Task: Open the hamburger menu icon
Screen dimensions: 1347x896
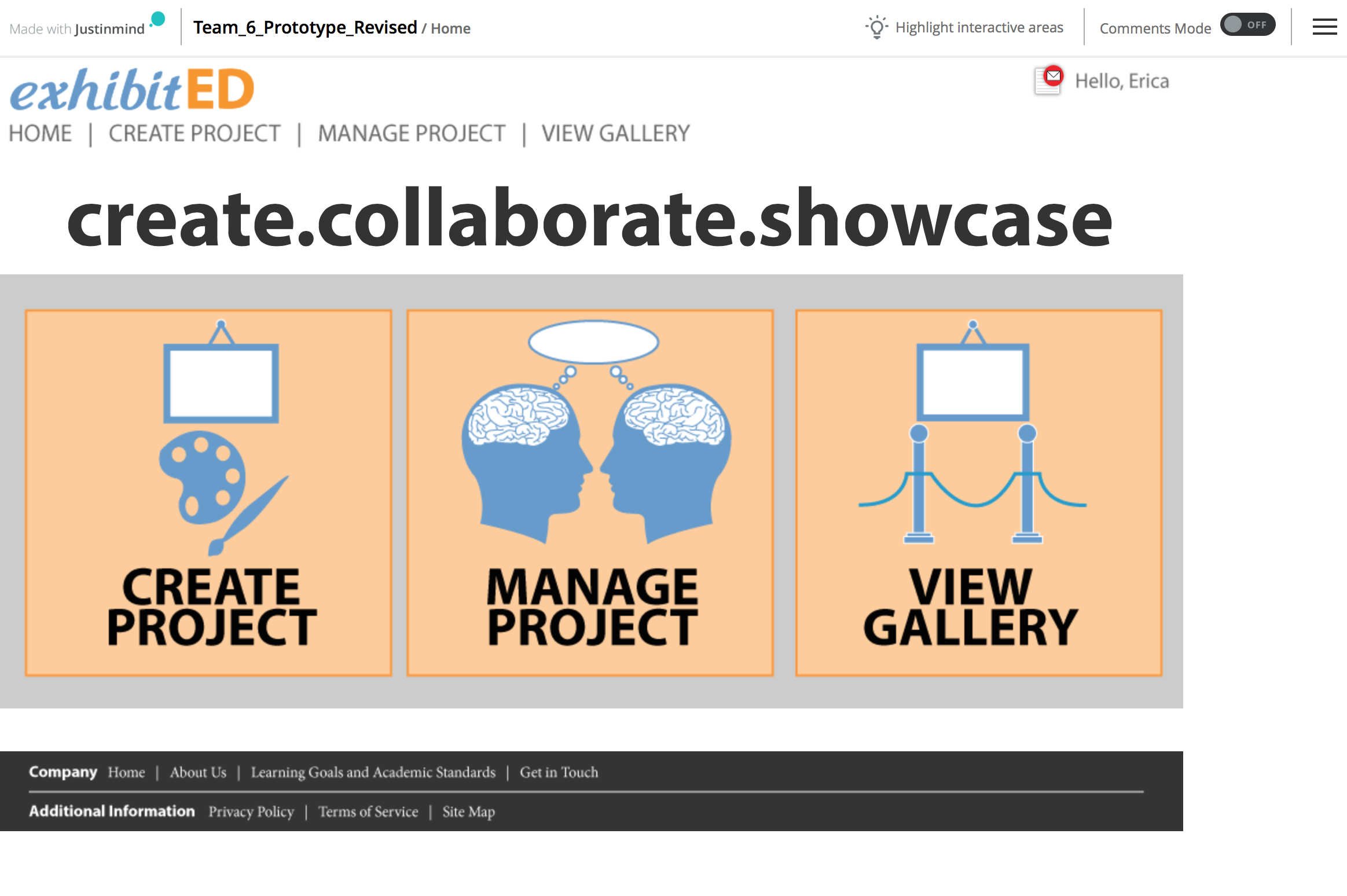Action: 1324,27
